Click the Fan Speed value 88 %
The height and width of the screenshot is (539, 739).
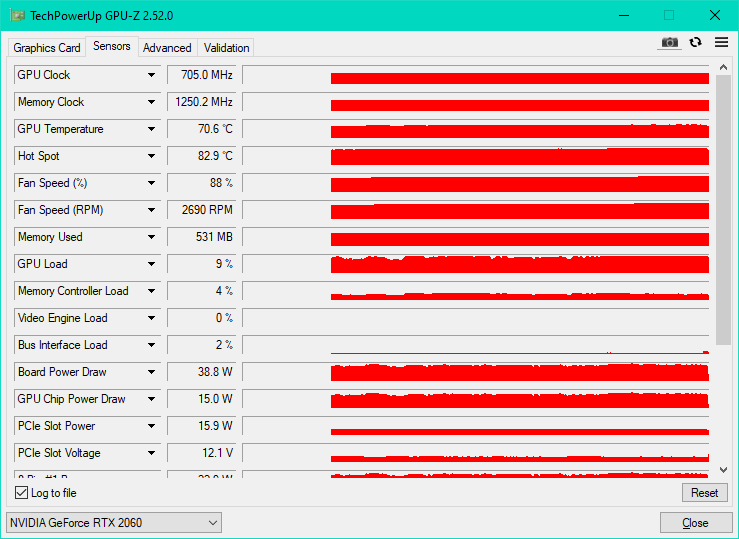201,183
